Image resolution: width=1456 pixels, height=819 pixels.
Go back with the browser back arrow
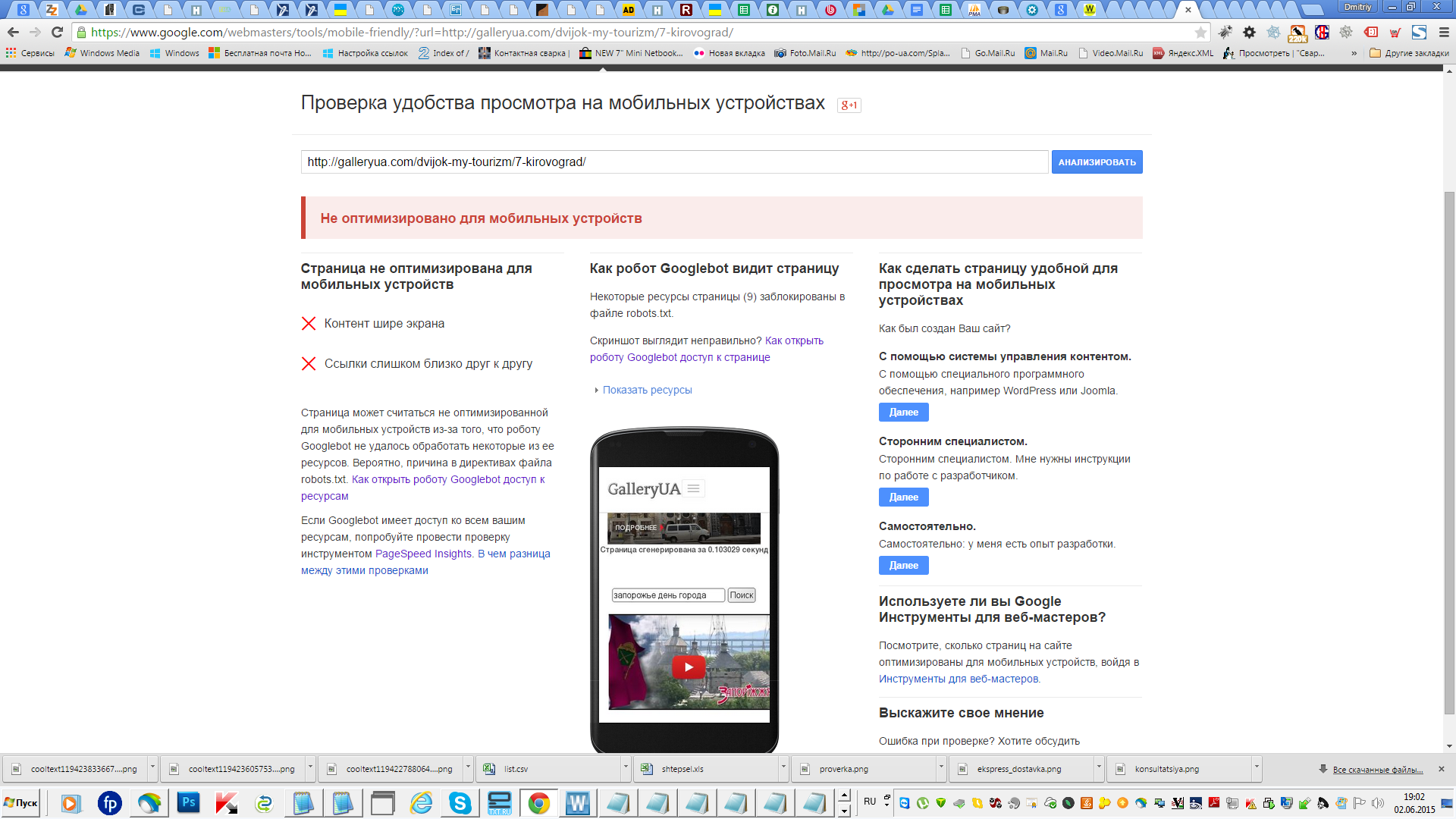coord(13,33)
